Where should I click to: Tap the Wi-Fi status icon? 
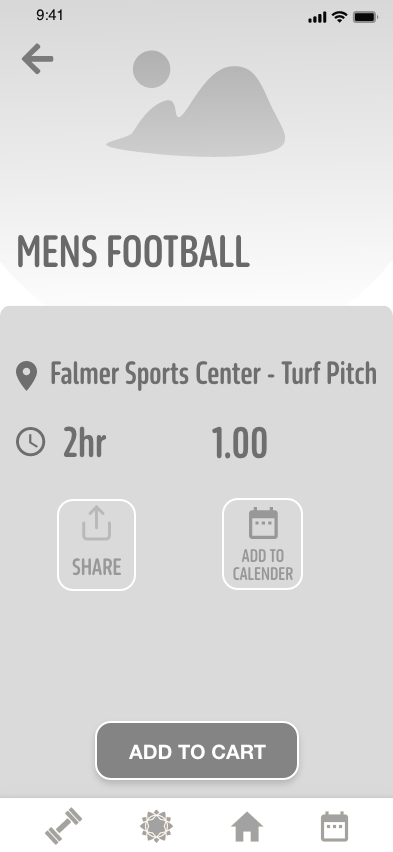(x=340, y=17)
